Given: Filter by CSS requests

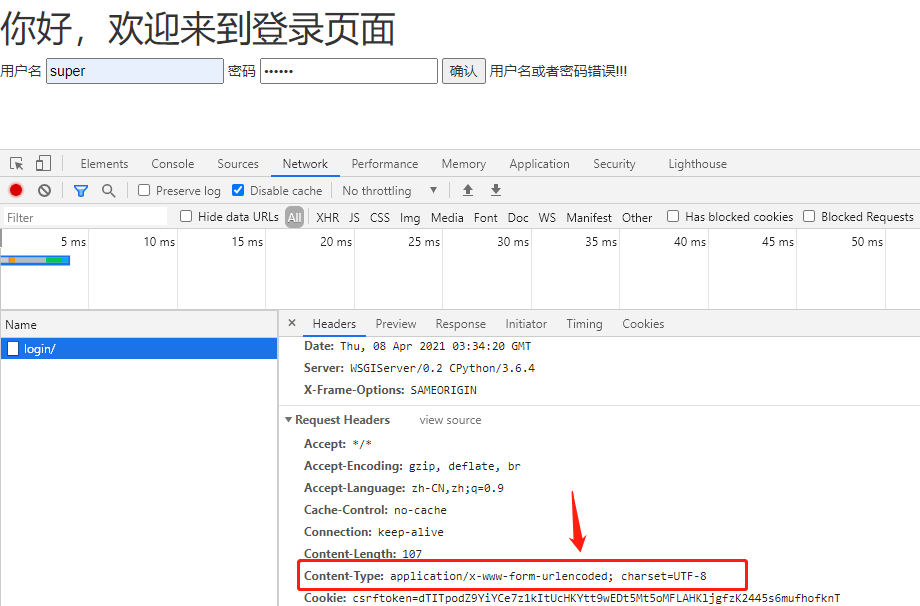Looking at the screenshot, I should (x=380, y=218).
